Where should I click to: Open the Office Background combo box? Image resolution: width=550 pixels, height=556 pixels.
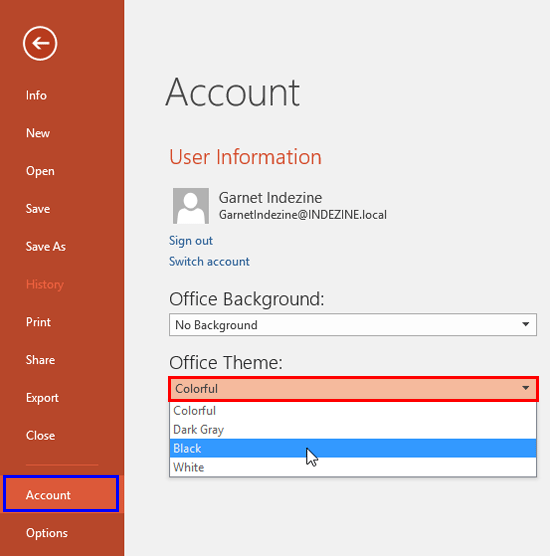[353, 324]
